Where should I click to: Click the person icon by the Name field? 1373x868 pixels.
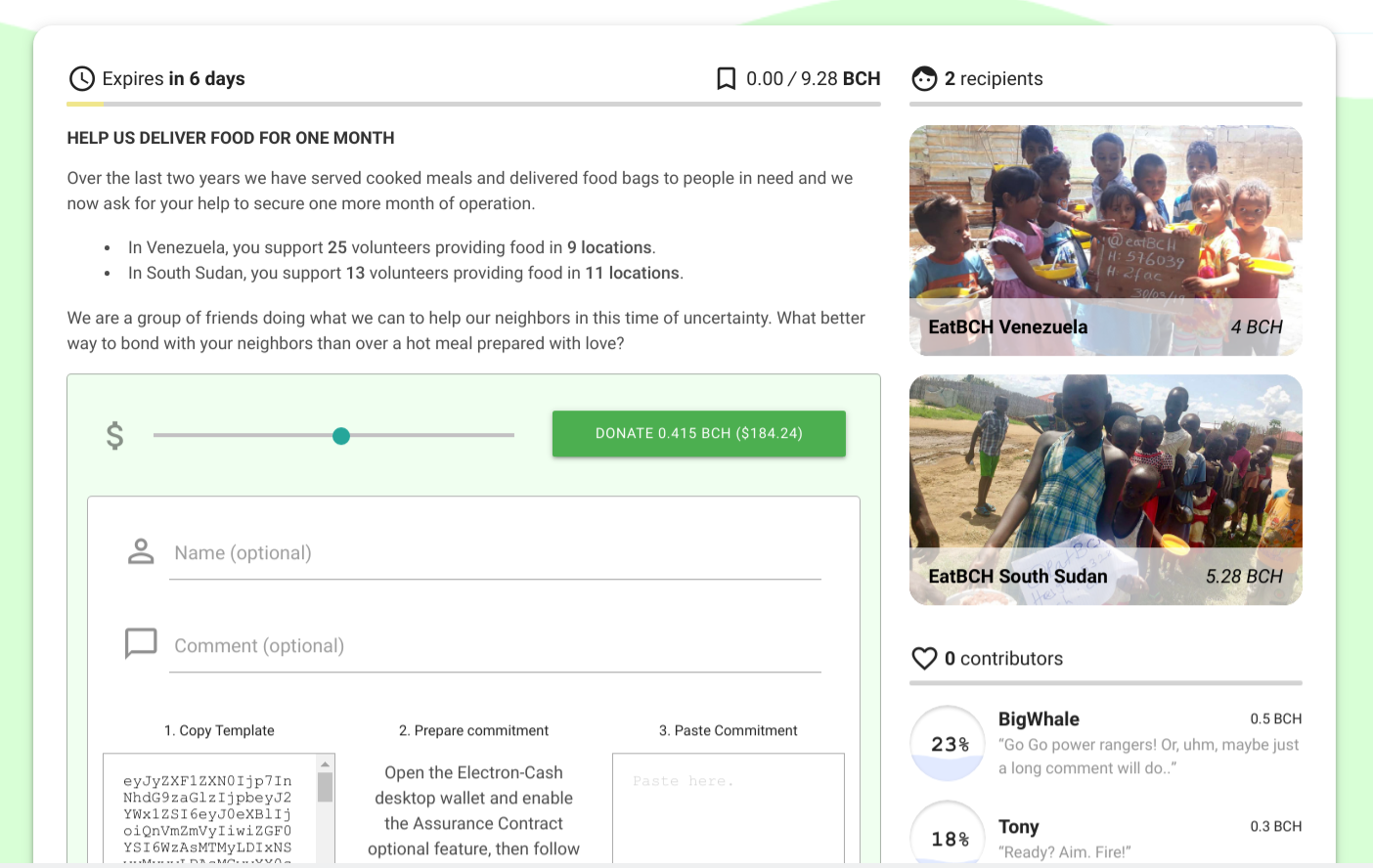point(141,551)
